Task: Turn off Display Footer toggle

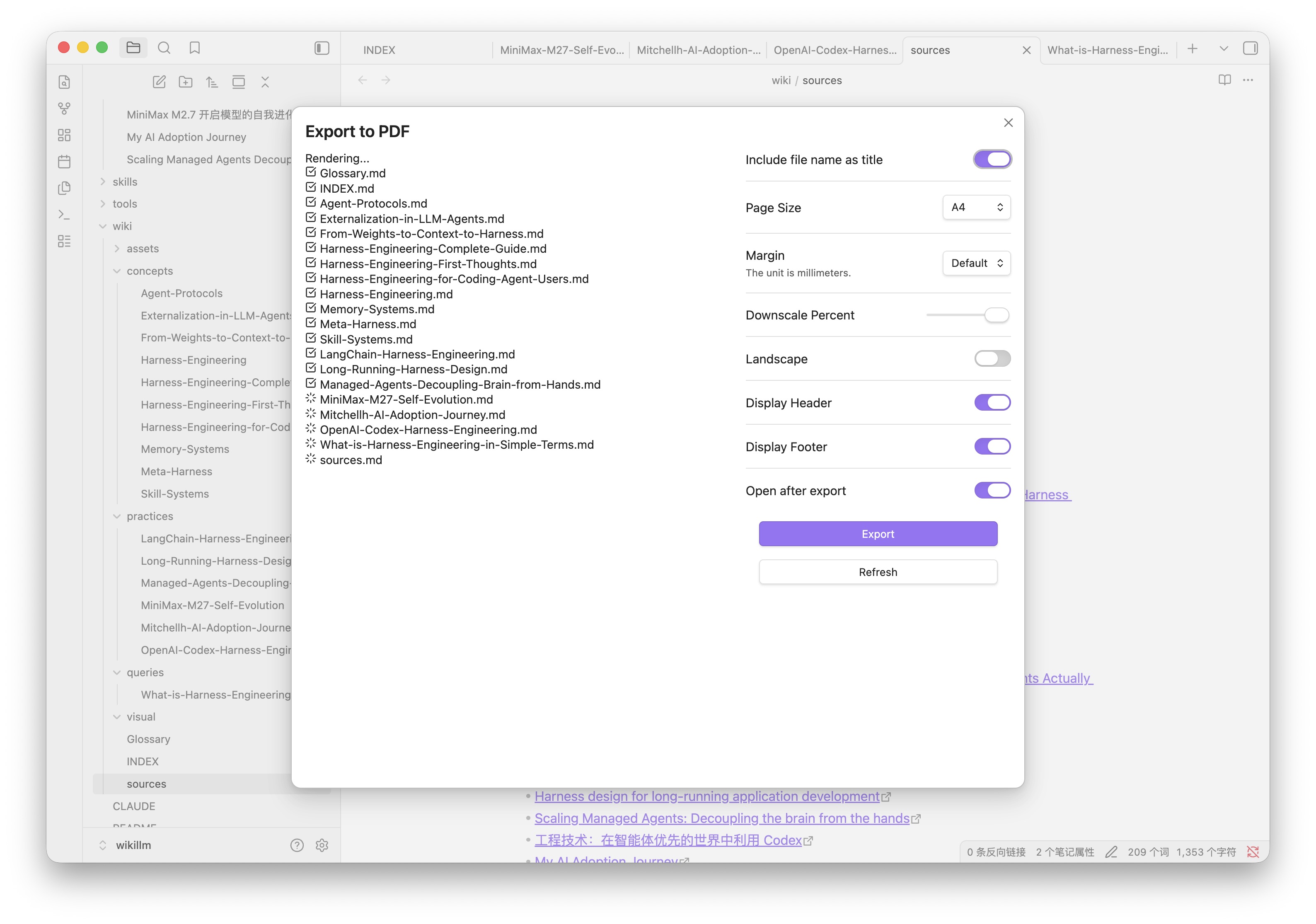Action: 992,447
